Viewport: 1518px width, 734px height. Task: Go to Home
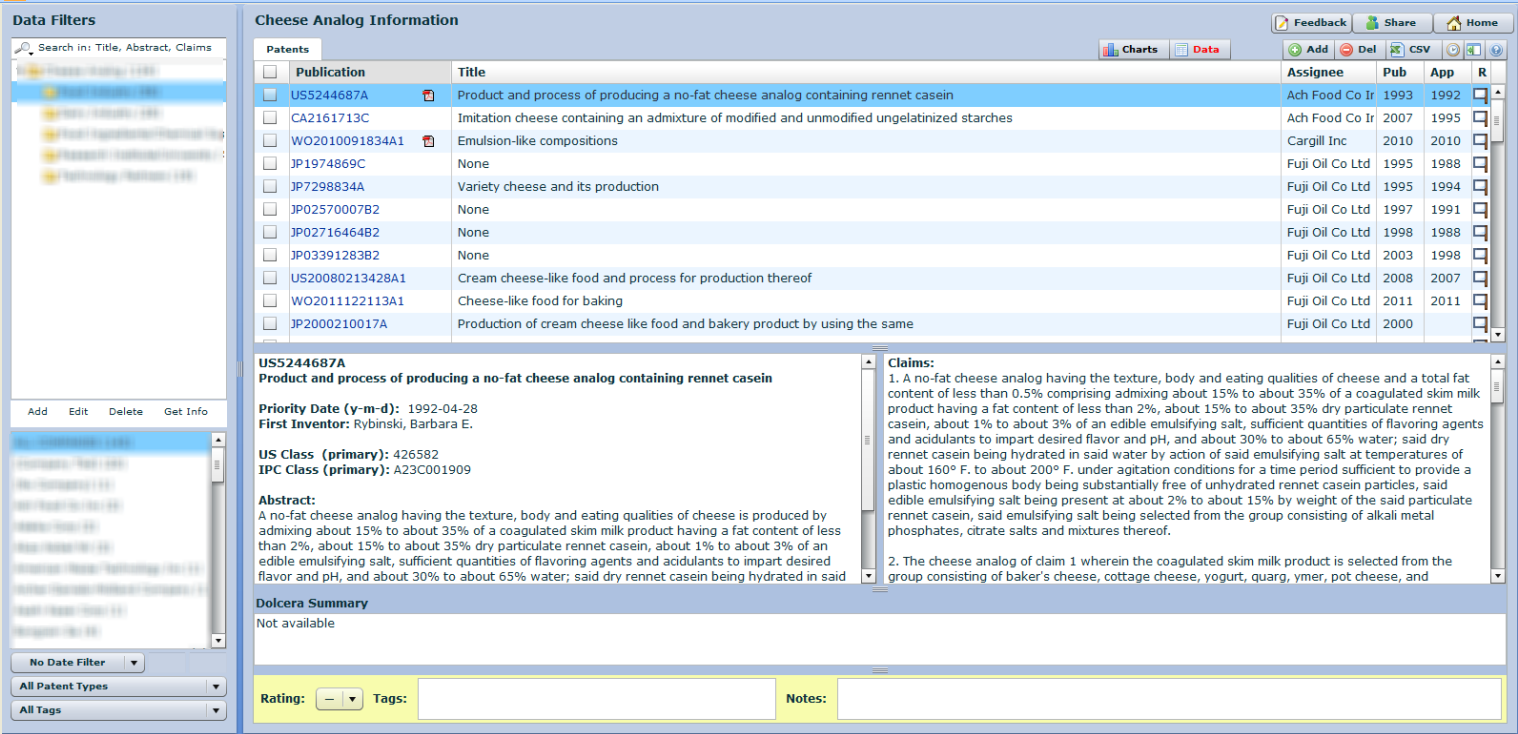(1473, 23)
